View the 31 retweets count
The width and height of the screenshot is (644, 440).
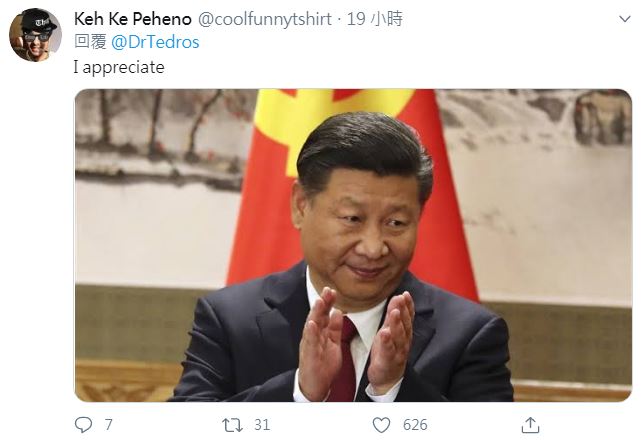262,425
